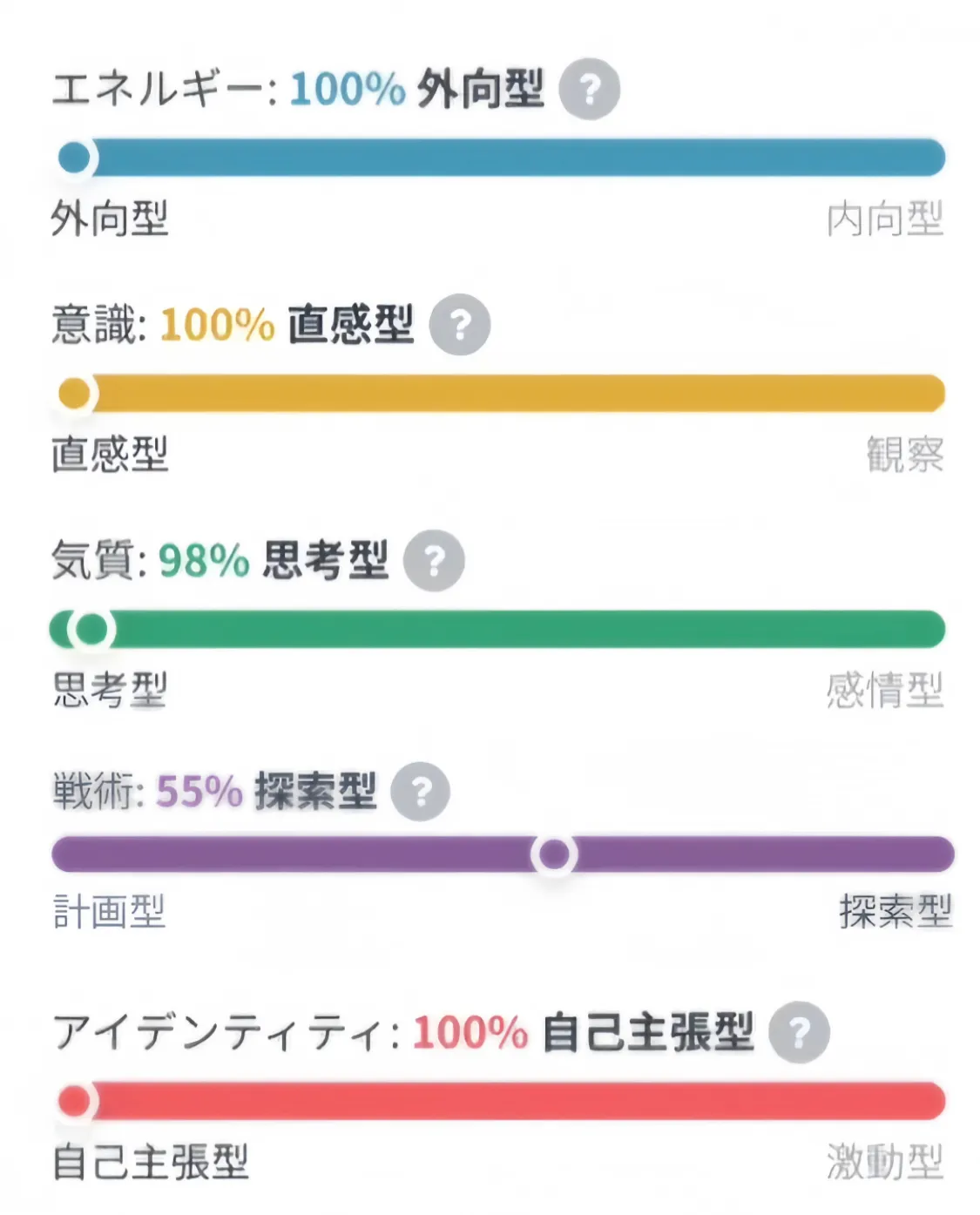
Task: Select the 計画型 label under purple bar
Action: pos(109,912)
